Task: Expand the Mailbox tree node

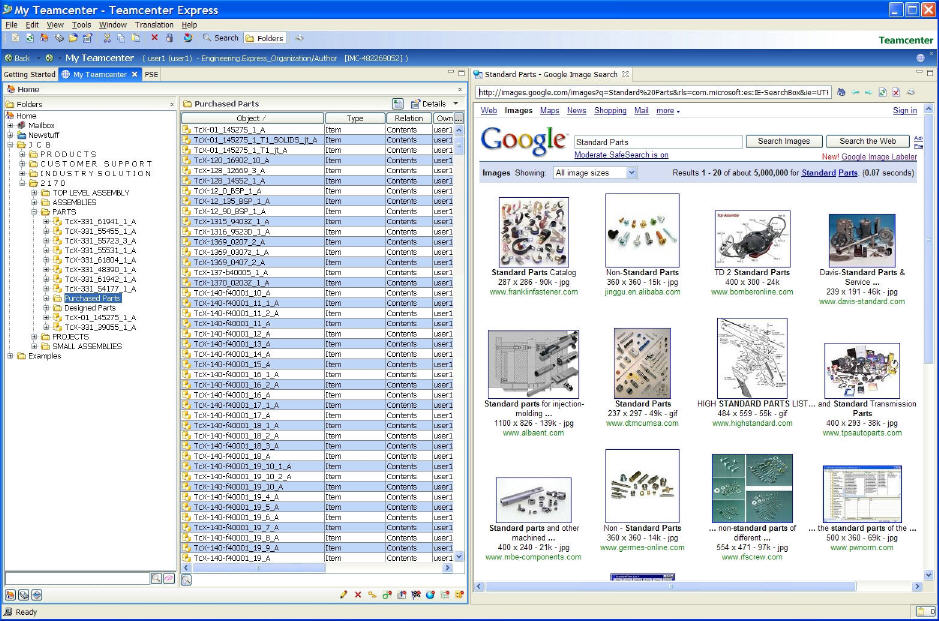Action: click(x=10, y=126)
